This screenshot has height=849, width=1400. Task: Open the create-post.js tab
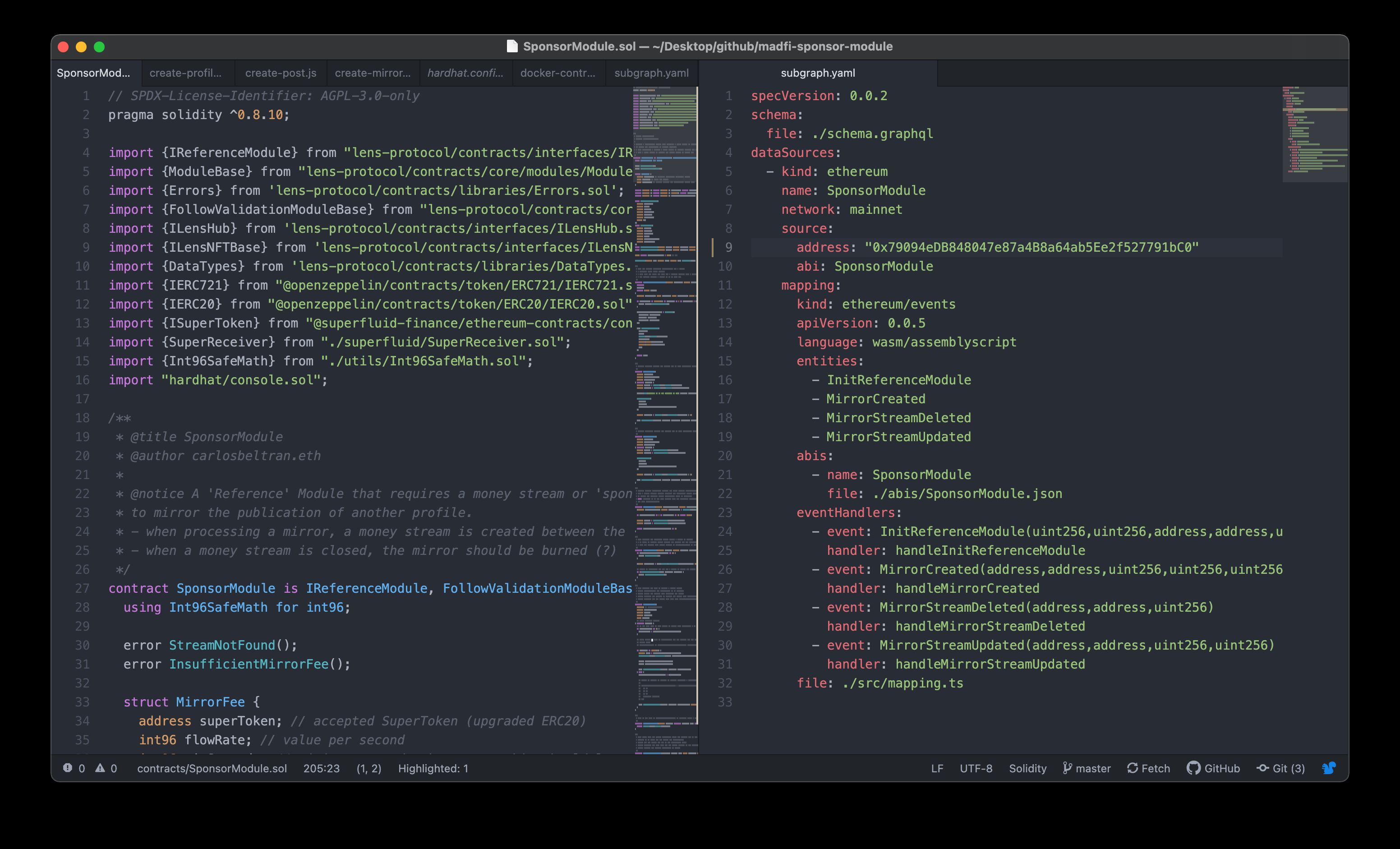281,73
